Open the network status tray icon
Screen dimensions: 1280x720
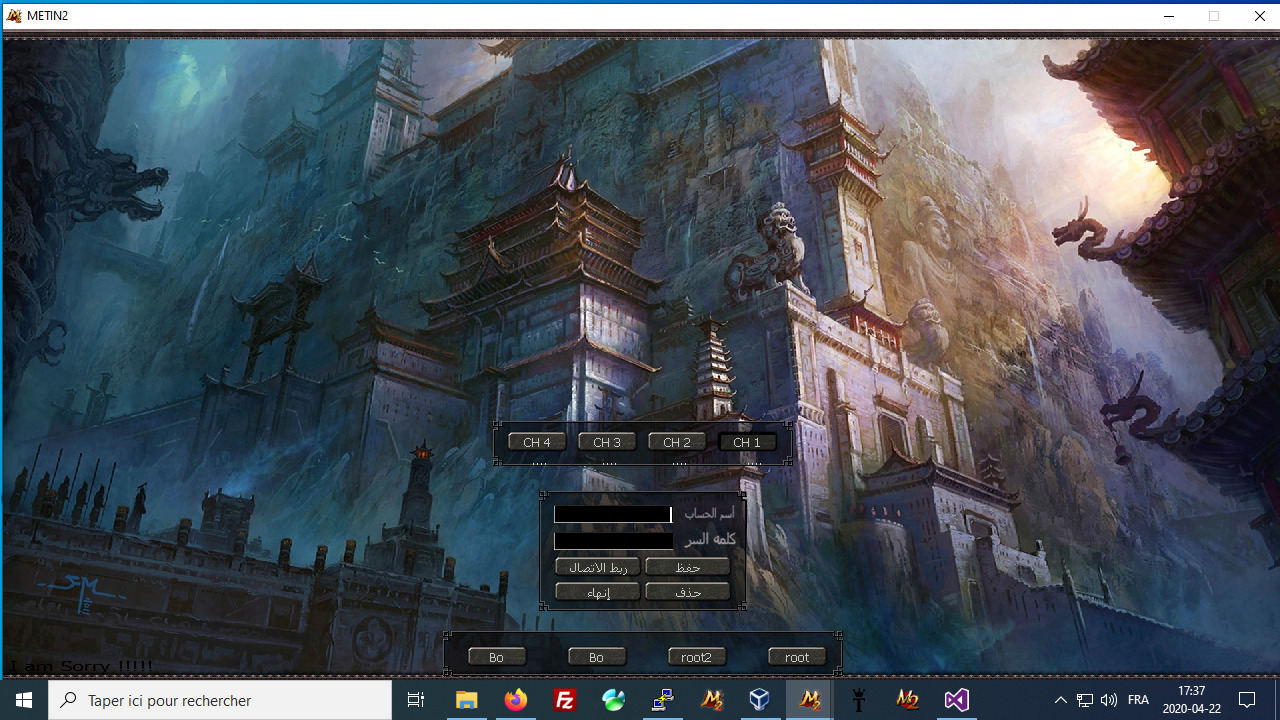pos(1085,700)
